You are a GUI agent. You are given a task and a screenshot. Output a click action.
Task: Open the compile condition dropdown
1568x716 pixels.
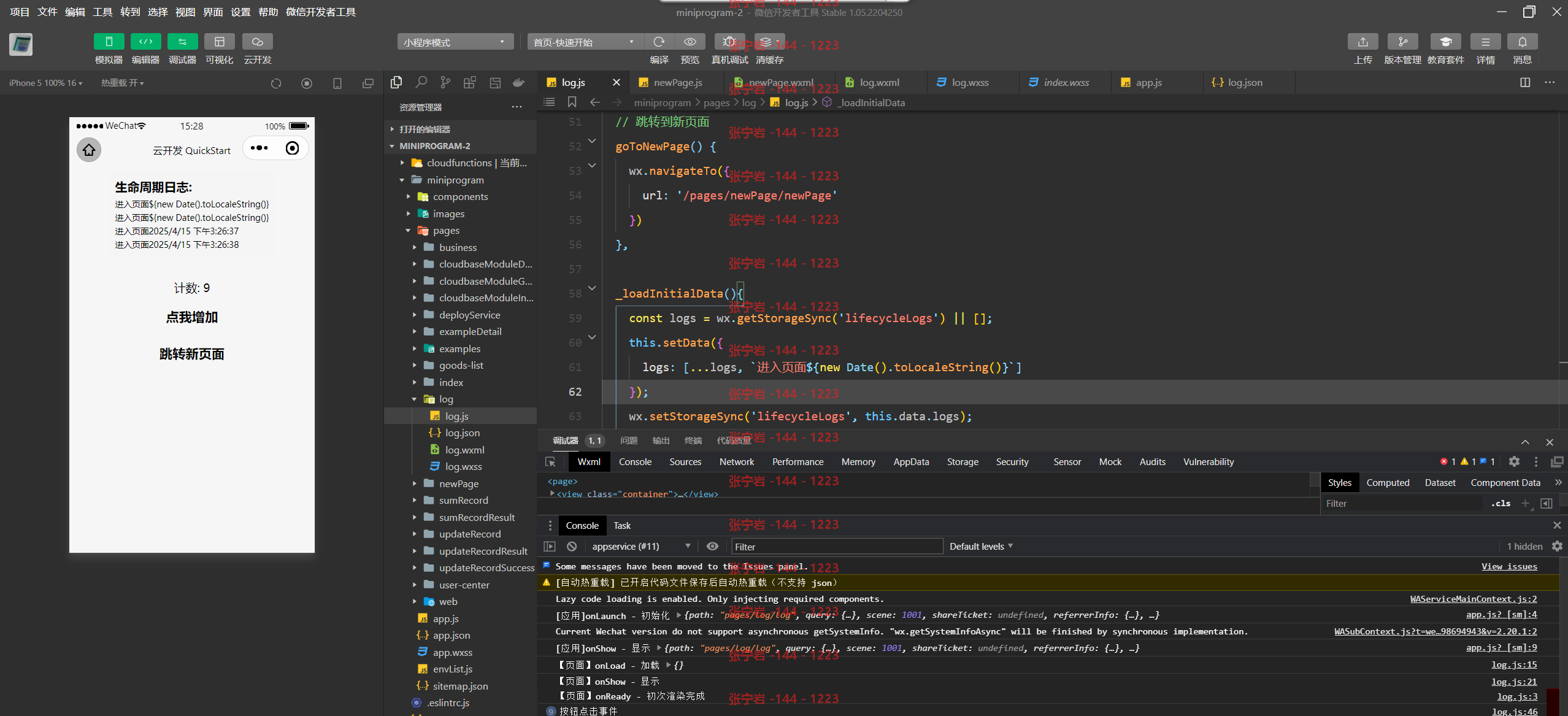click(x=585, y=42)
